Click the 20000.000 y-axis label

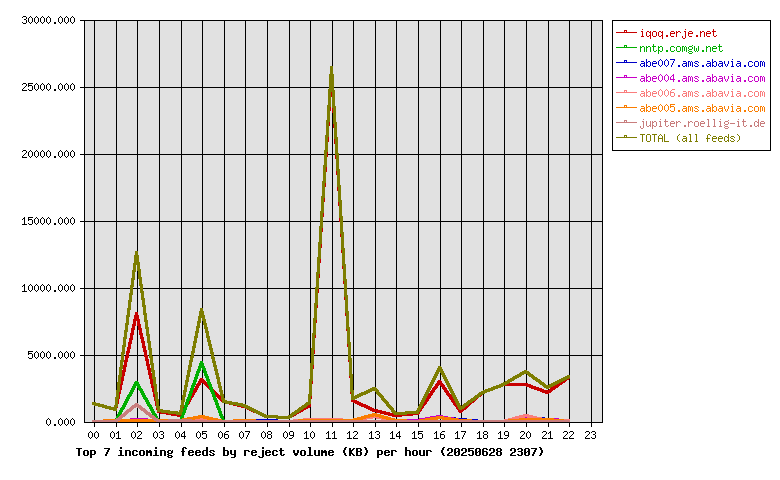[48, 155]
